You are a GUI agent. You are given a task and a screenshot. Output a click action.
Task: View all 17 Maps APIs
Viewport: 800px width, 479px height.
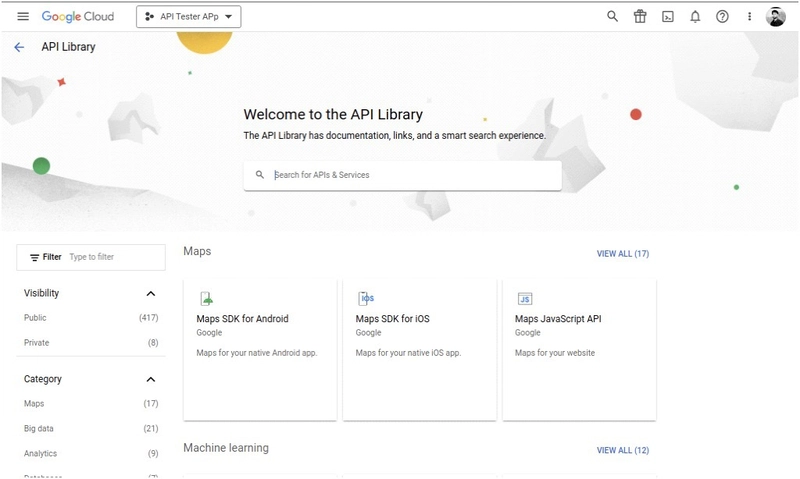[622, 254]
